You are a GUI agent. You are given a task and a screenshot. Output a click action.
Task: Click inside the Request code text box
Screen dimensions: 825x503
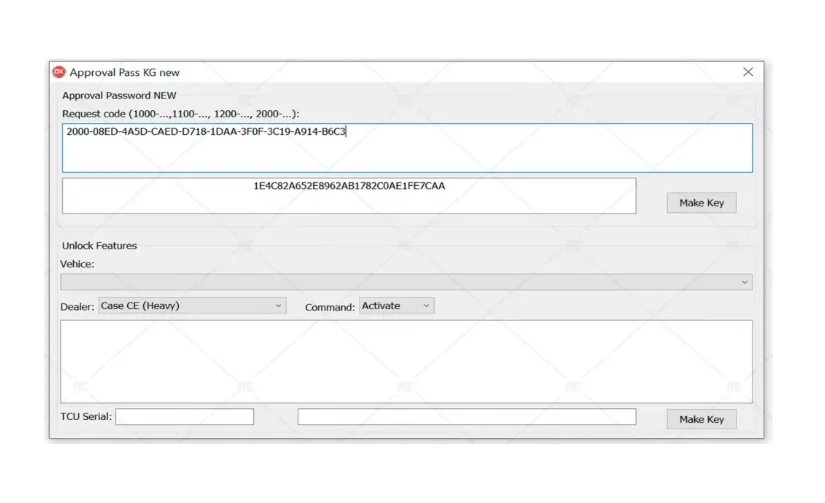(407, 148)
